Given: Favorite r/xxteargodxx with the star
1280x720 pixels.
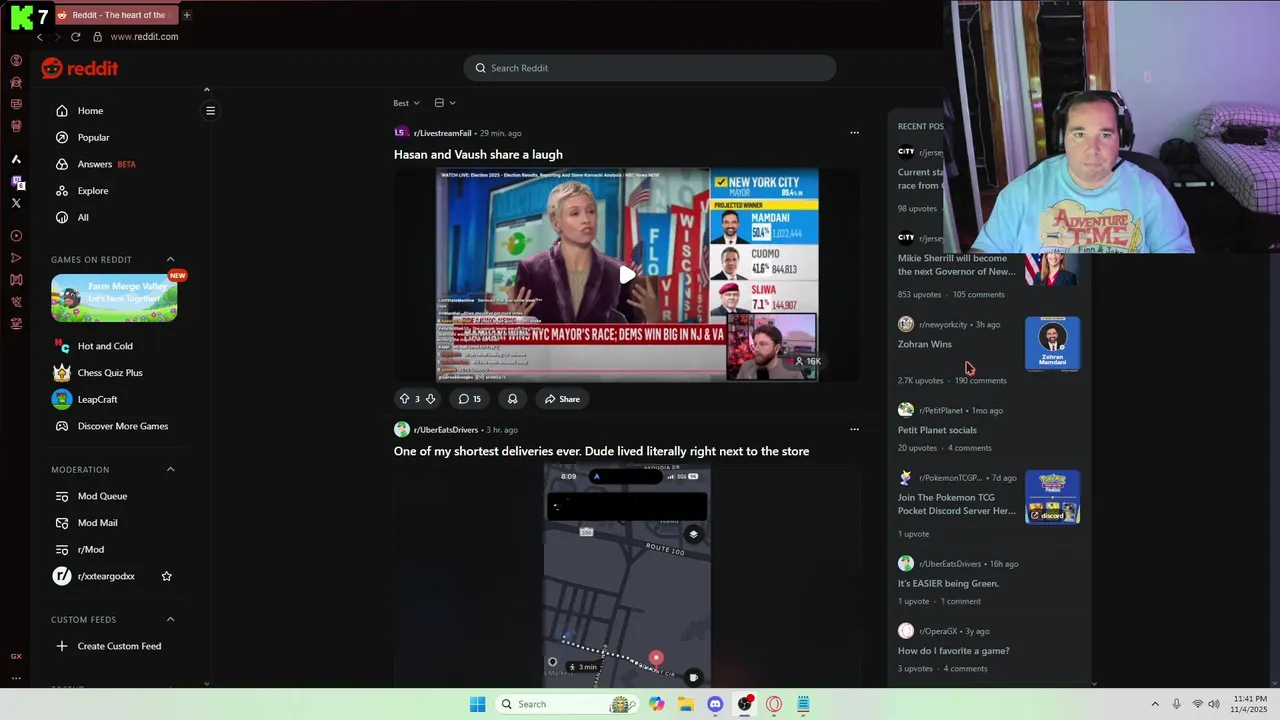Looking at the screenshot, I should tap(167, 576).
